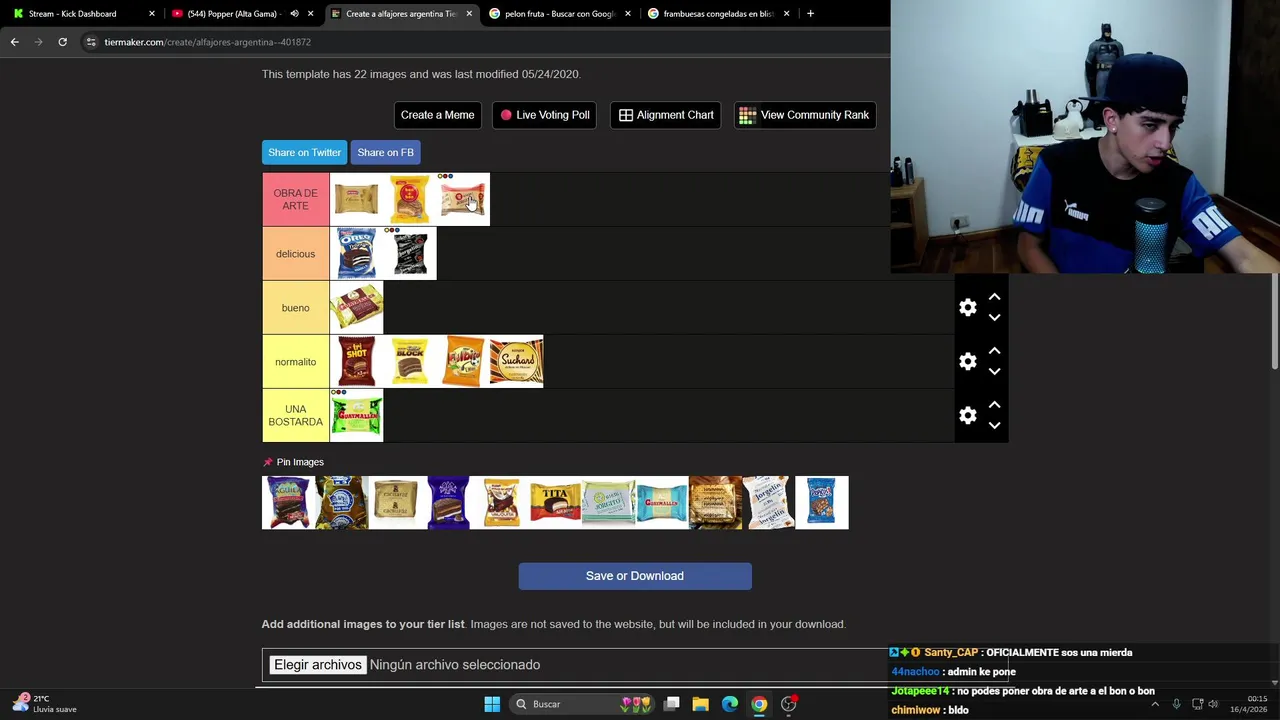Mute the Popper tab audio icon
The image size is (1280, 720).
coord(294,14)
